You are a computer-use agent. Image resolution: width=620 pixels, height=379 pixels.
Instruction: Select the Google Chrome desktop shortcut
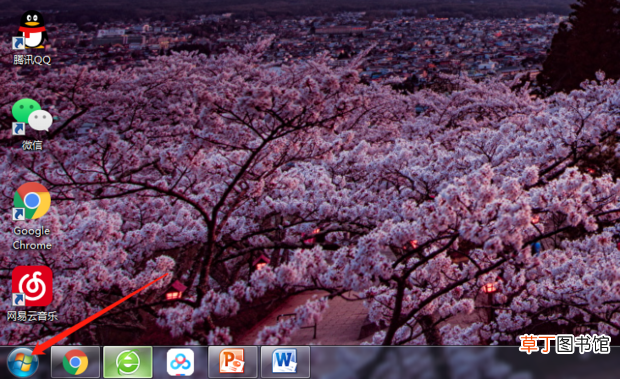(32, 201)
